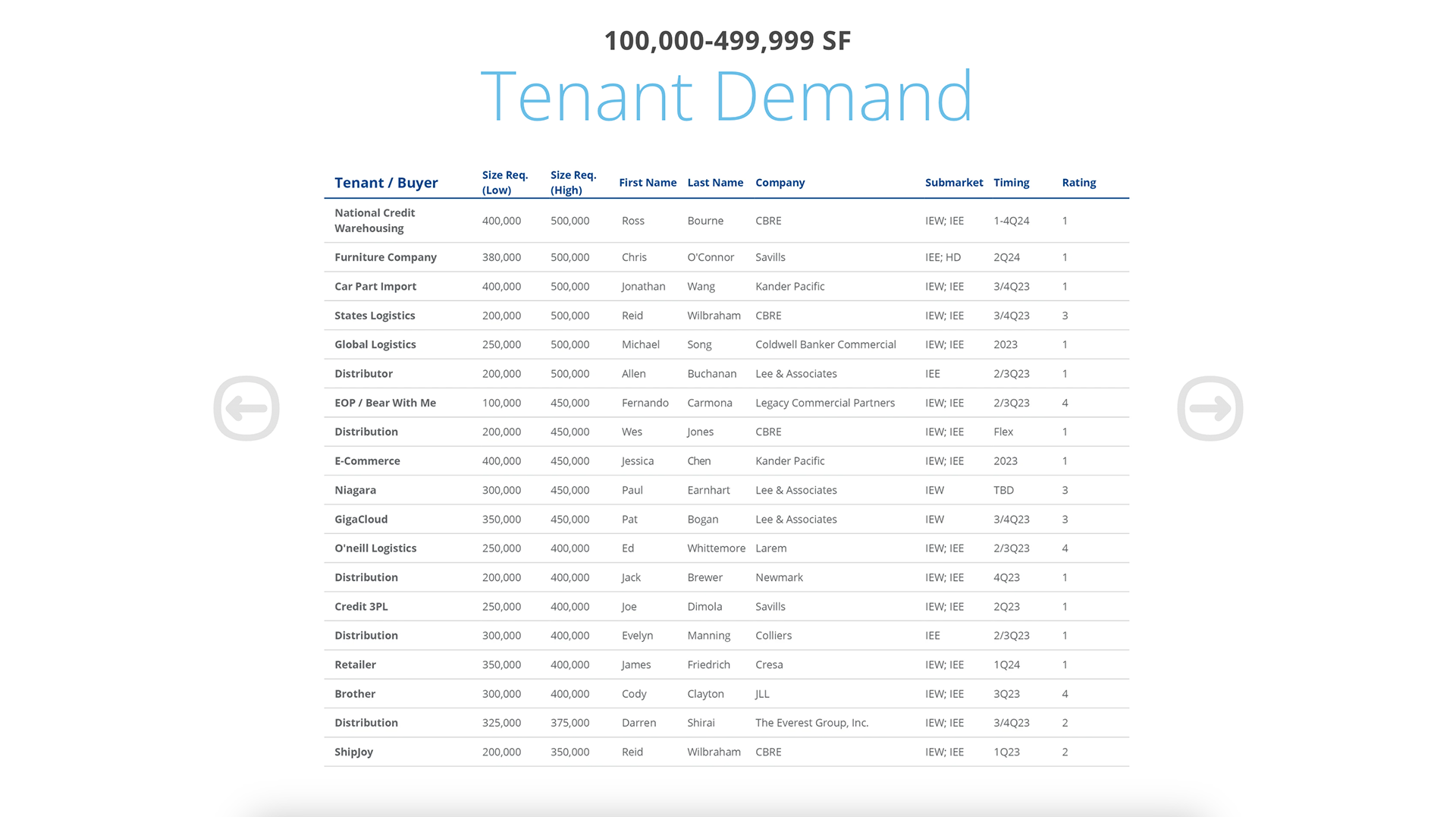Click the O'neill Logistics tenant name
Viewport: 1456px width, 817px height.
coord(375,548)
